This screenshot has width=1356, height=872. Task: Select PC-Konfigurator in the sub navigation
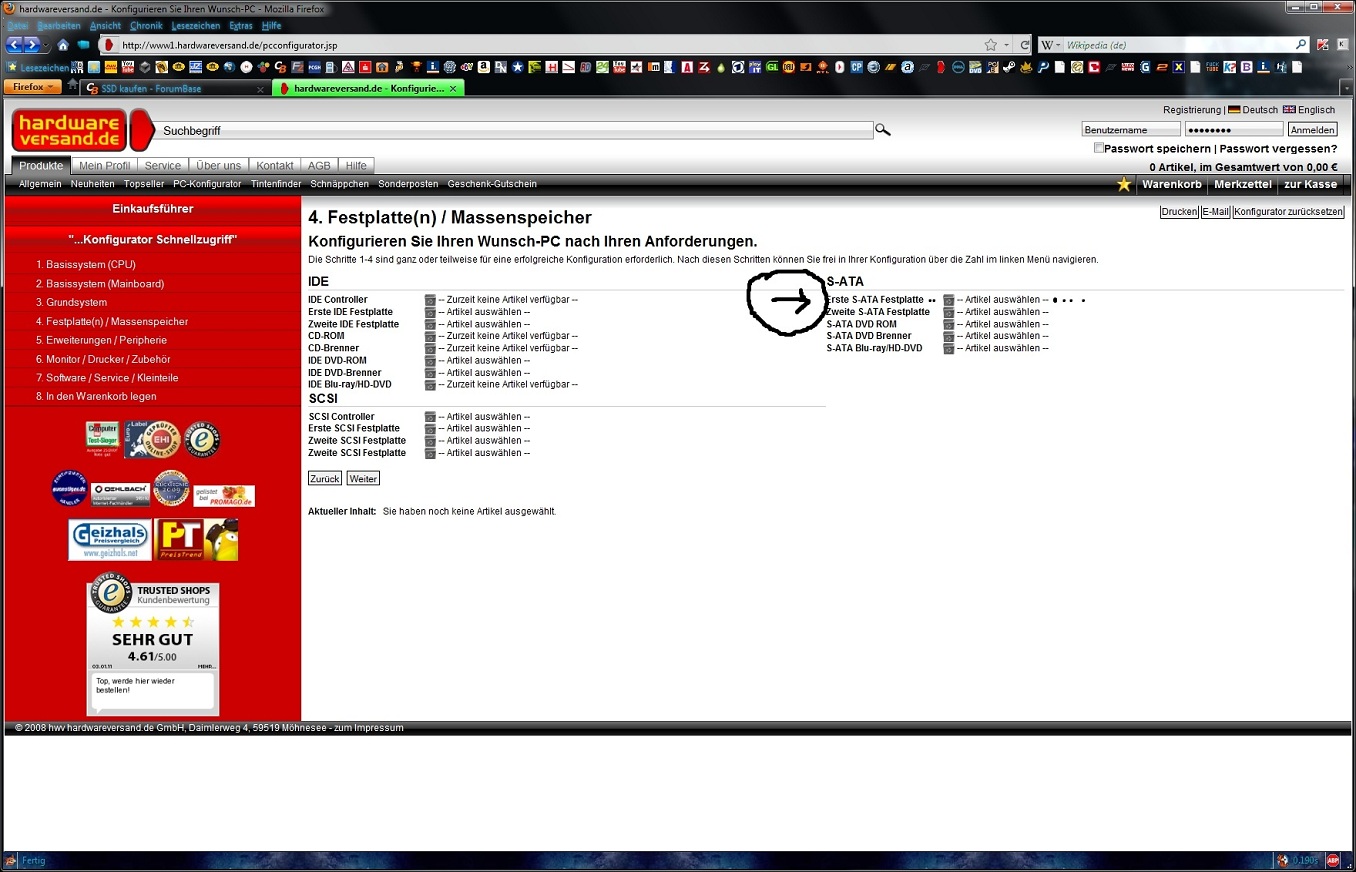pos(207,184)
